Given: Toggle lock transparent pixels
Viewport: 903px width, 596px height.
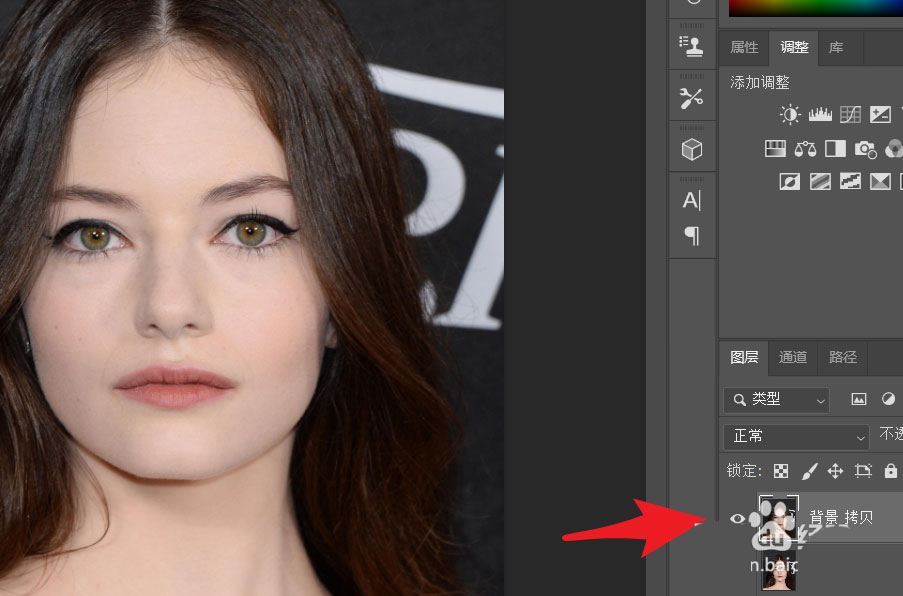Looking at the screenshot, I should point(781,471).
